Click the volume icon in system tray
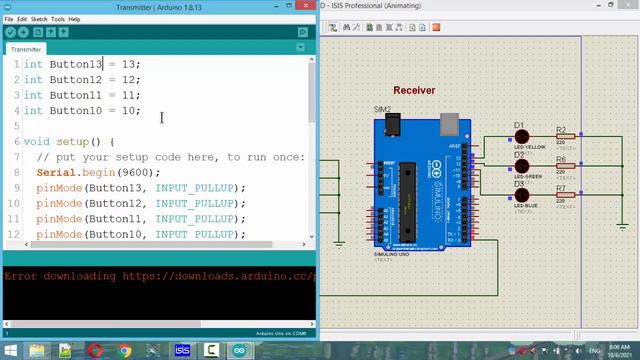Viewport: 640px width, 360px height. 578,351
